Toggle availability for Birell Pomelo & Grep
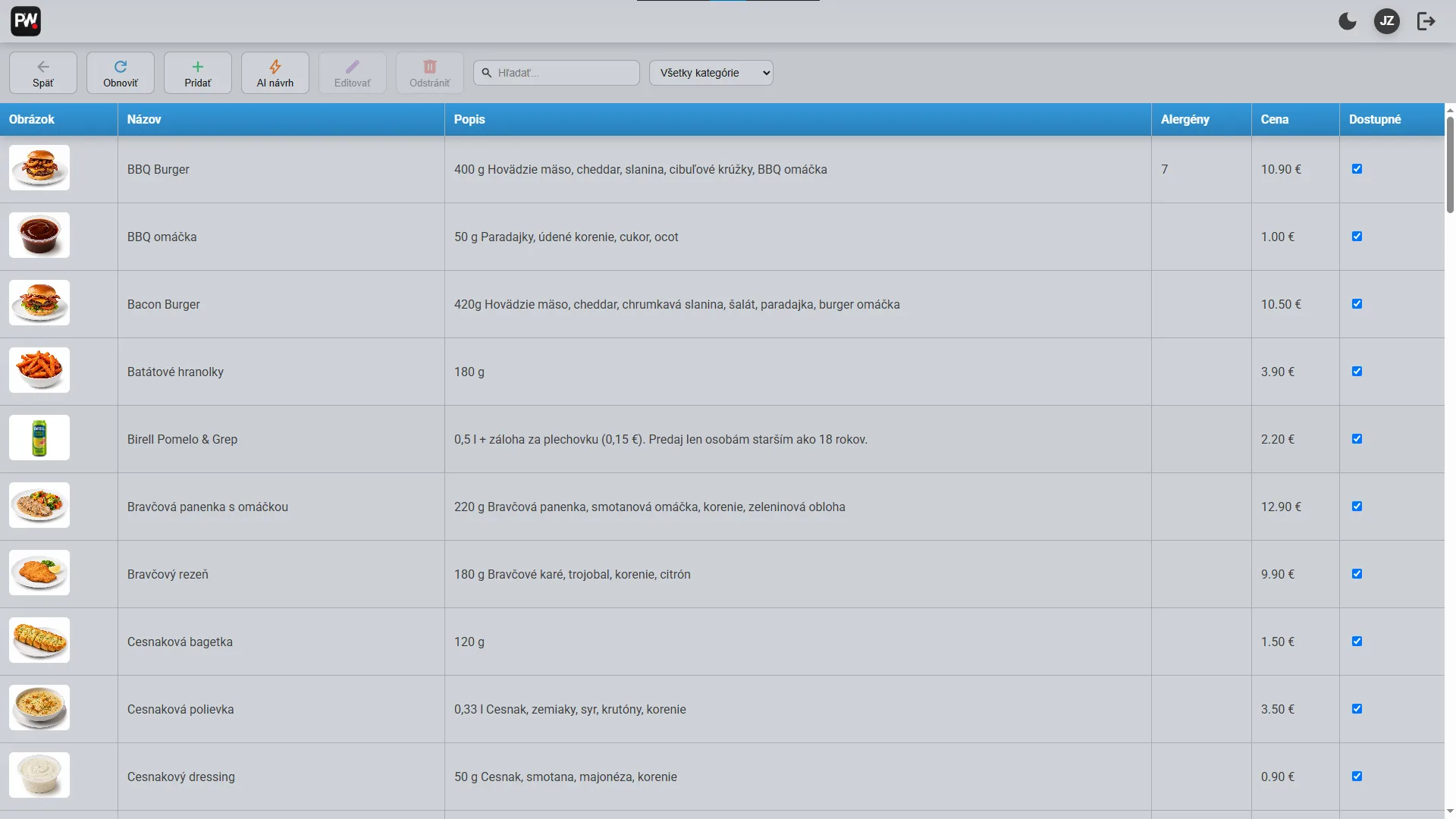The height and width of the screenshot is (819, 1456). (x=1357, y=439)
